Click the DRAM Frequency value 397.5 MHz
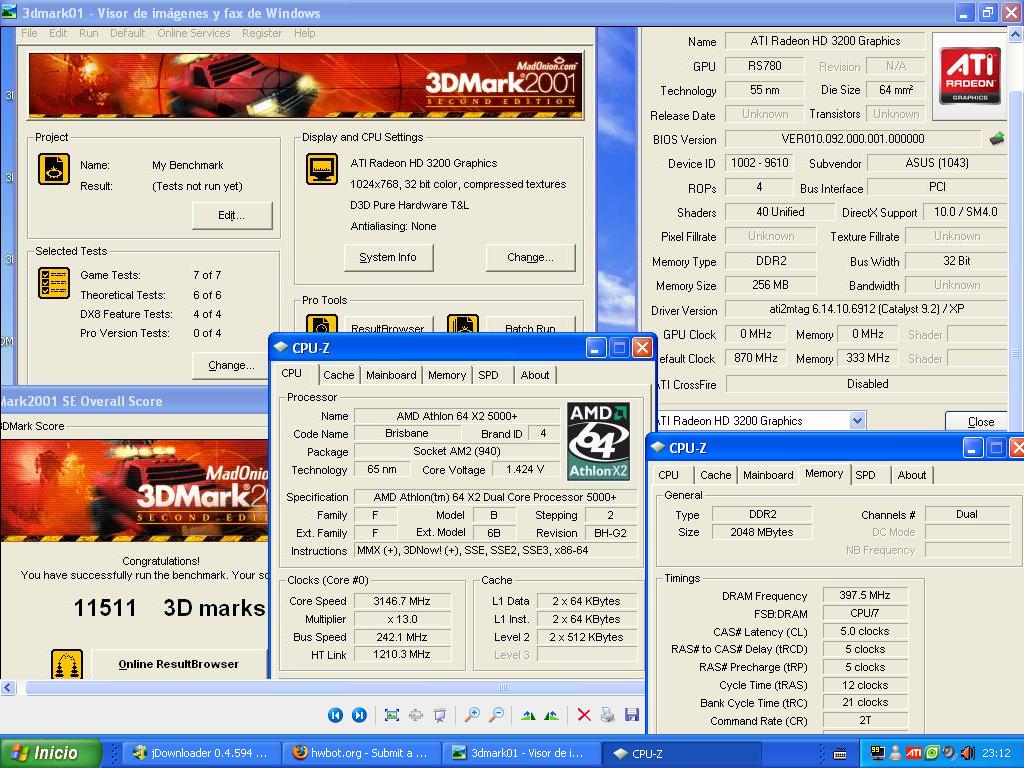This screenshot has width=1024, height=768. 865,595
